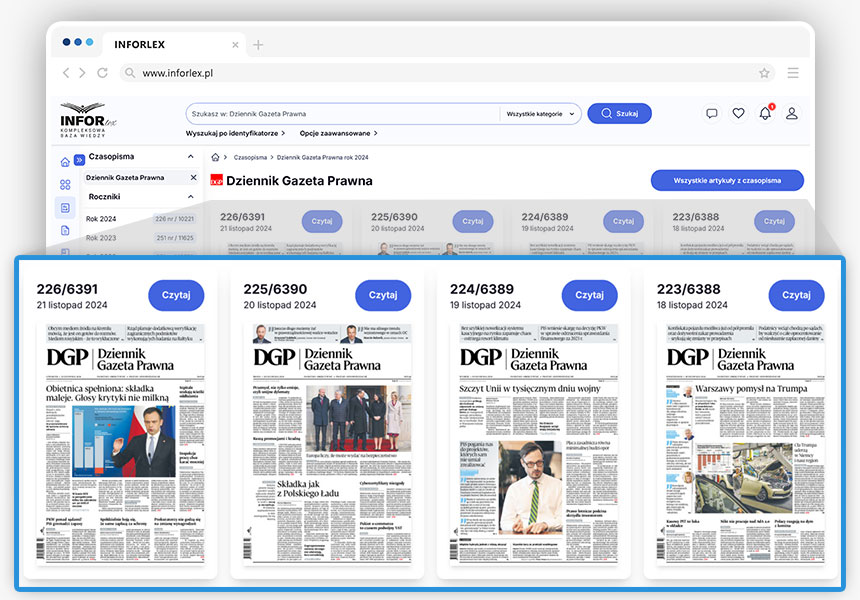Click issue number 225/6390 heading
Viewport: 860px width, 600px height.
tap(275, 289)
